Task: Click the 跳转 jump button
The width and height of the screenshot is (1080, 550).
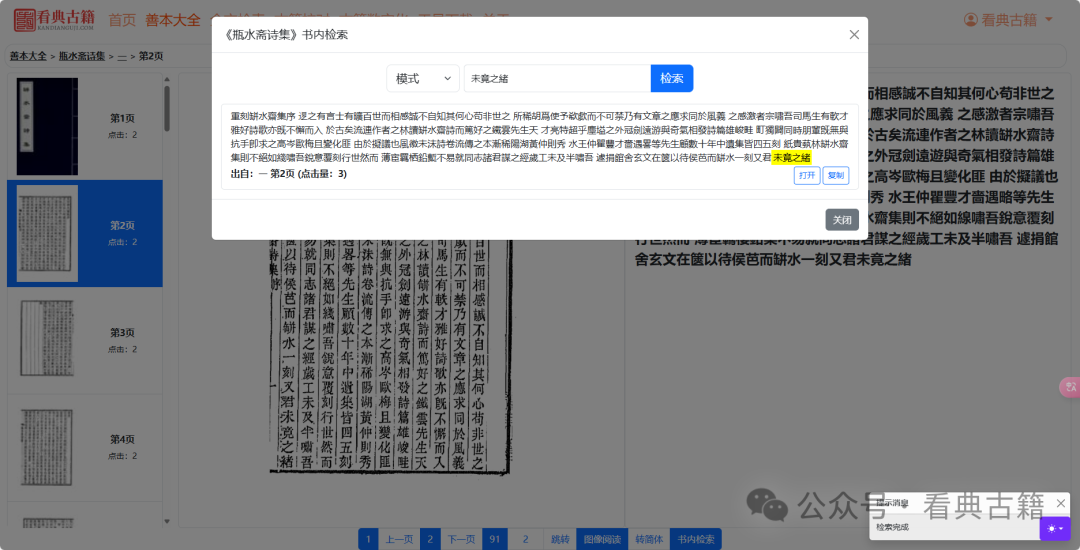Action: point(560,539)
